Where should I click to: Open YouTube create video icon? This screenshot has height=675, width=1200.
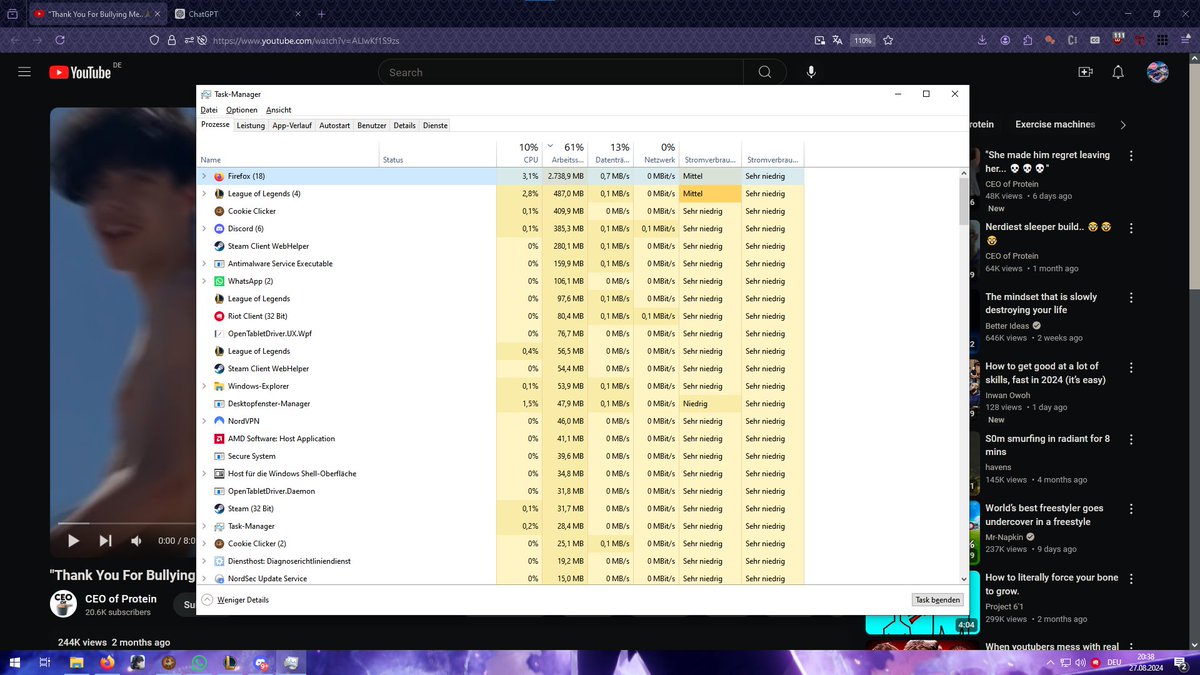click(x=1085, y=72)
